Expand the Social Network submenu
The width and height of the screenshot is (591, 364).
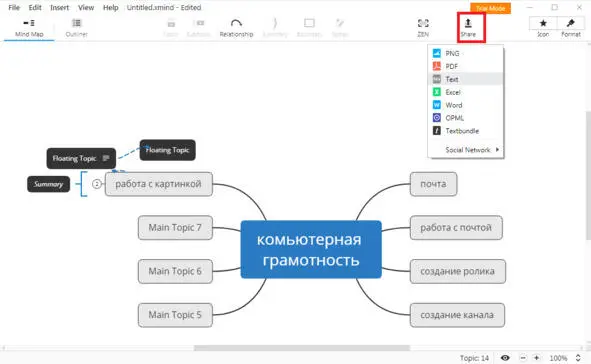465,150
